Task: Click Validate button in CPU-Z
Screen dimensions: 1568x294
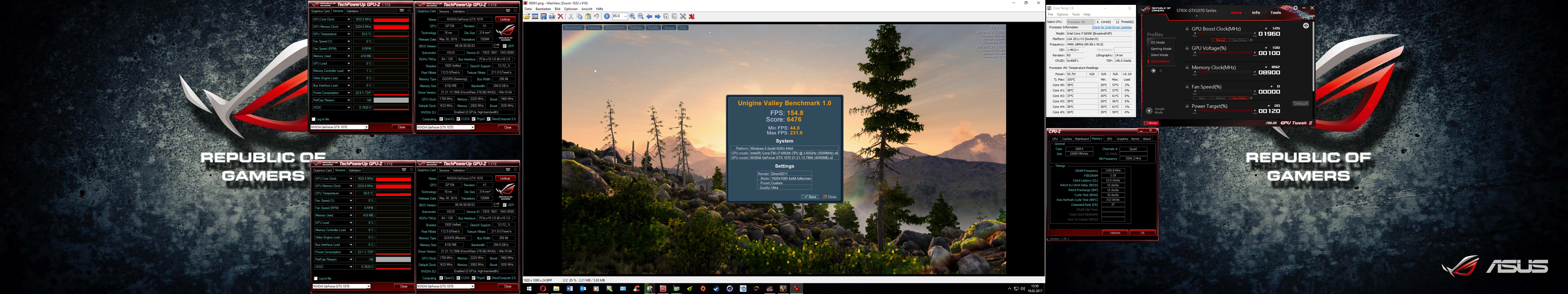Action: [x=1115, y=232]
